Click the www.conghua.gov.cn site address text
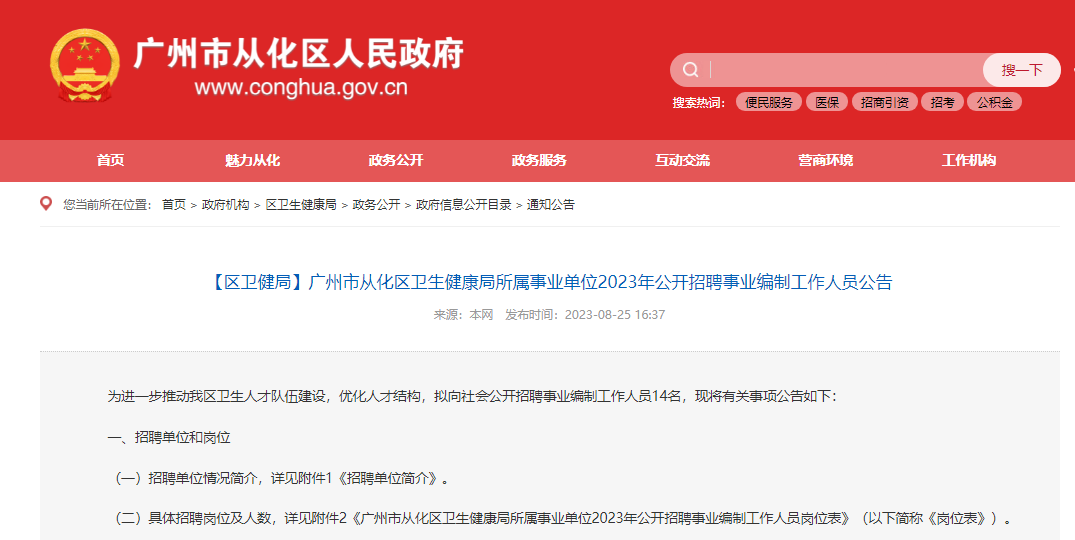 click(x=301, y=88)
